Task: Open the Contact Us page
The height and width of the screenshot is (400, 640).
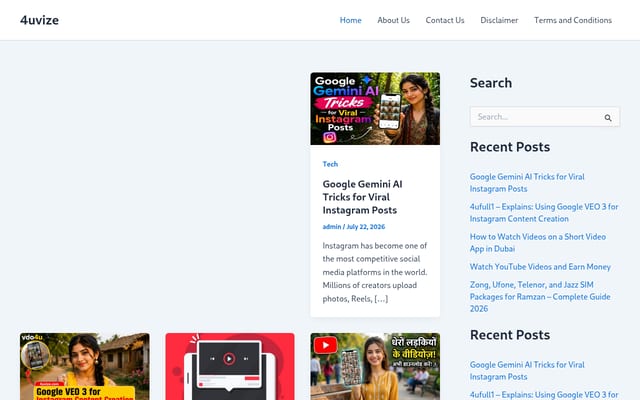Action: tap(445, 20)
